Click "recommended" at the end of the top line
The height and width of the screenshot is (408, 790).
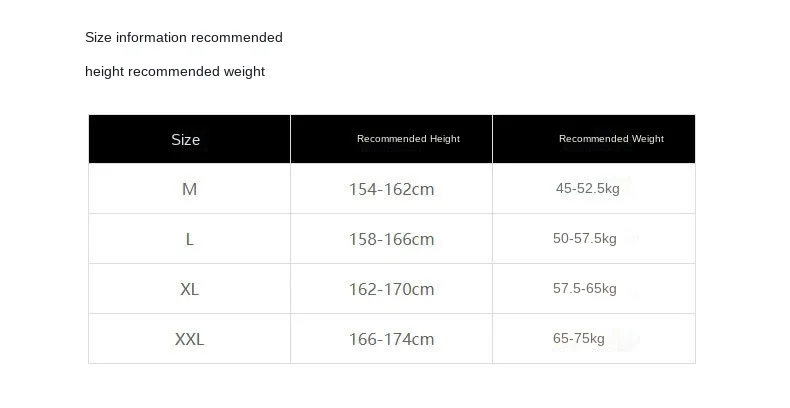[x=237, y=38]
